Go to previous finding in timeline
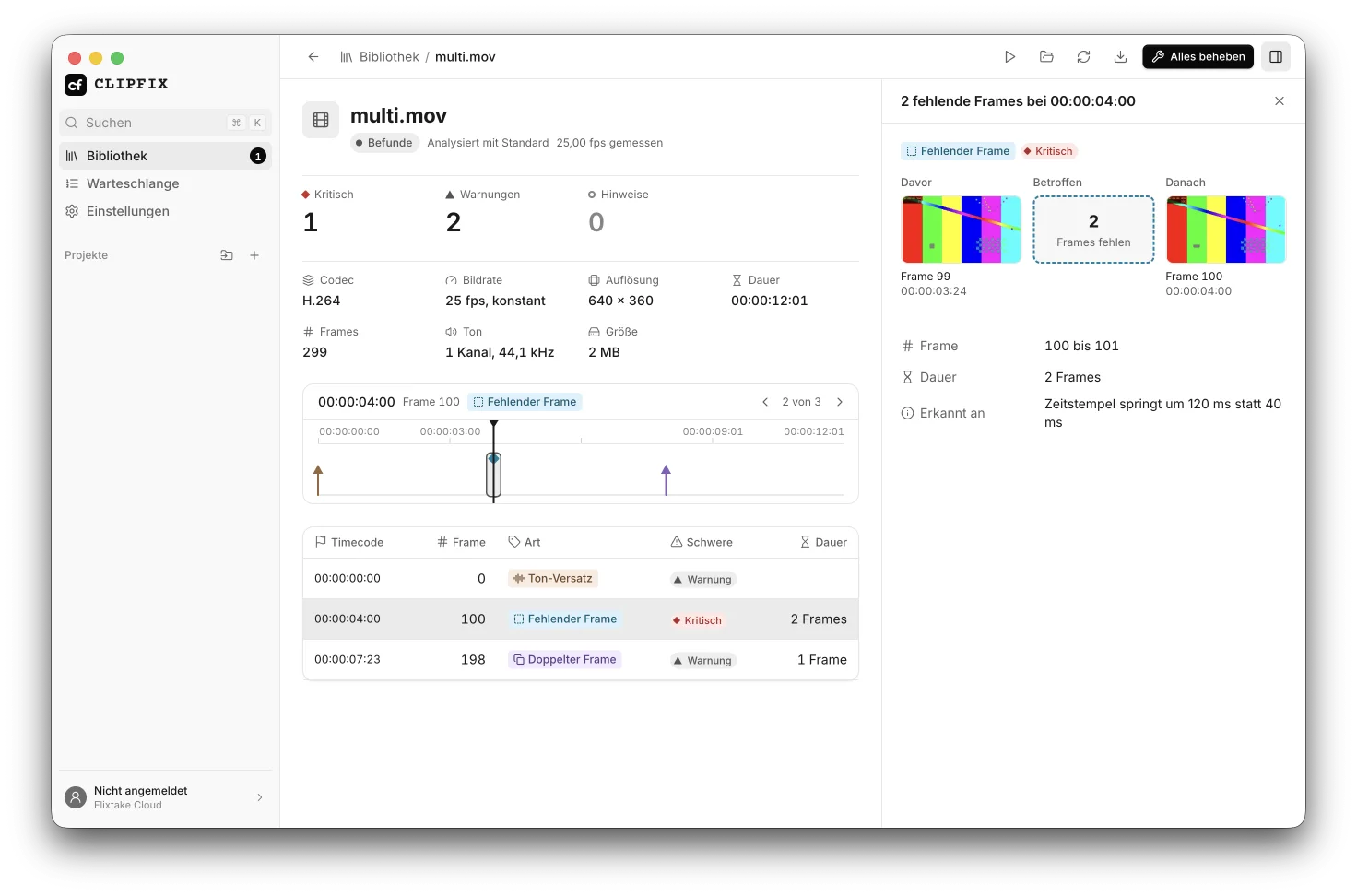The image size is (1357, 896). tap(765, 402)
